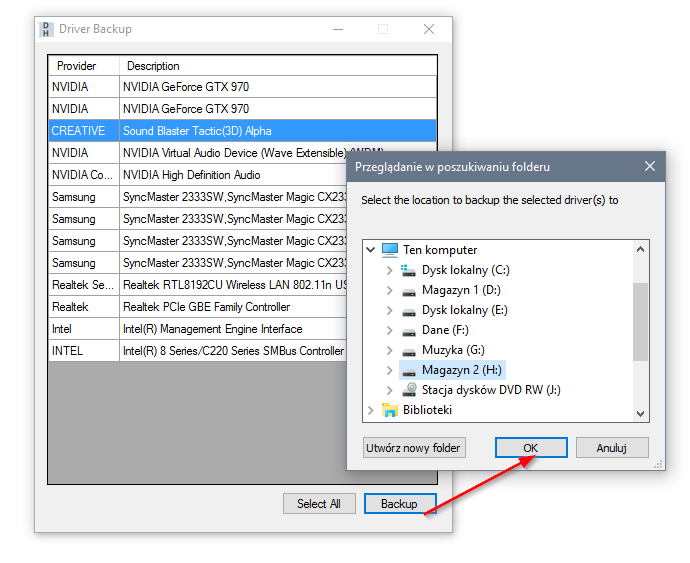Select Muzyka (G:) drive

coord(453,350)
